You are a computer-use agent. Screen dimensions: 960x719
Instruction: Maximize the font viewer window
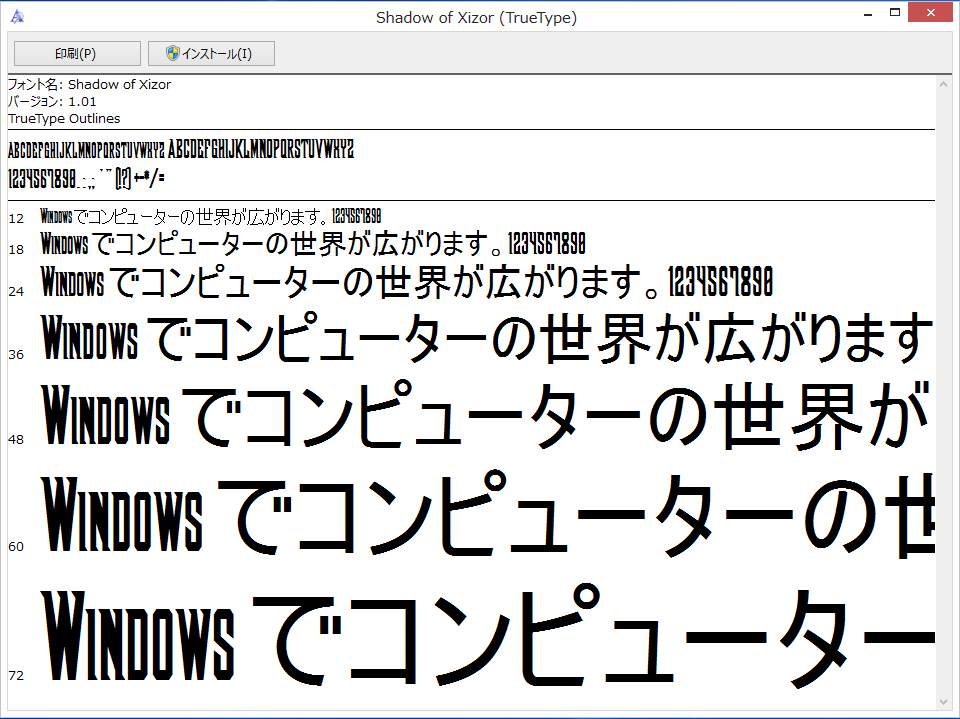[x=894, y=13]
